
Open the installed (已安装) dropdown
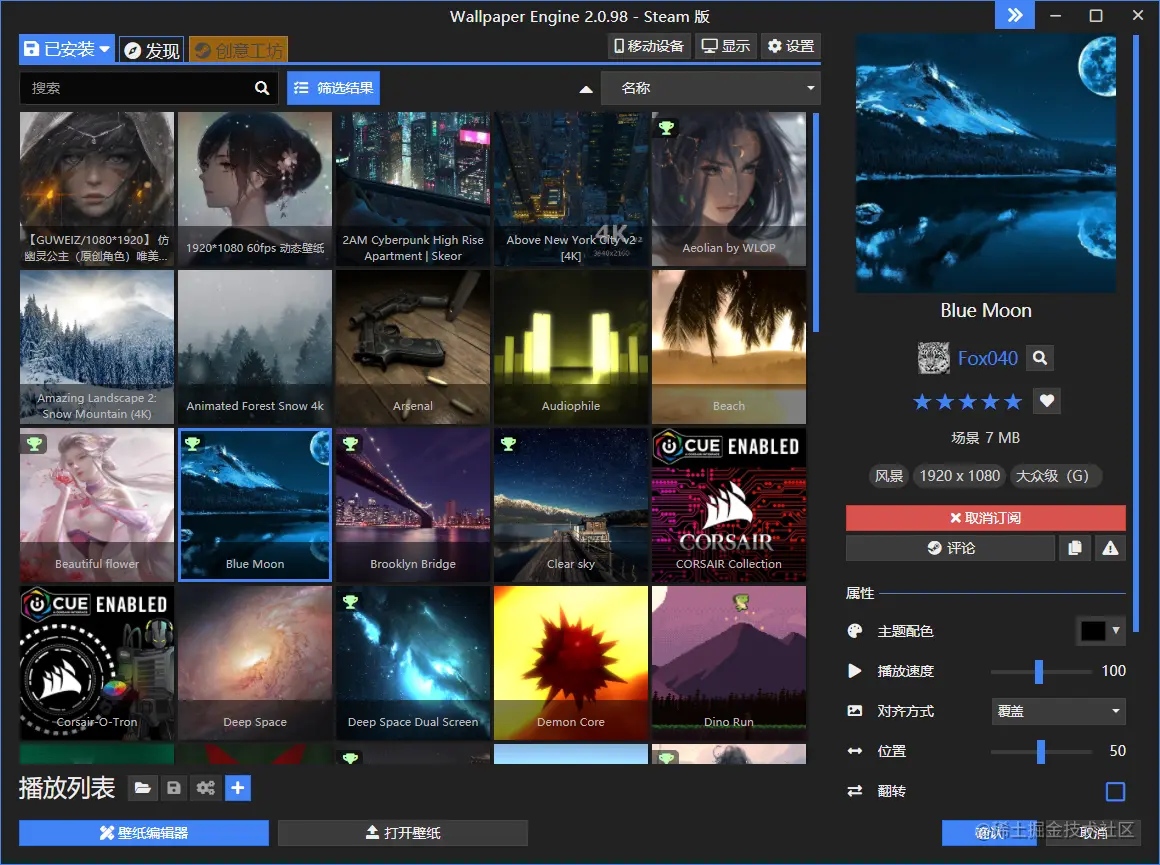pyautogui.click(x=67, y=49)
